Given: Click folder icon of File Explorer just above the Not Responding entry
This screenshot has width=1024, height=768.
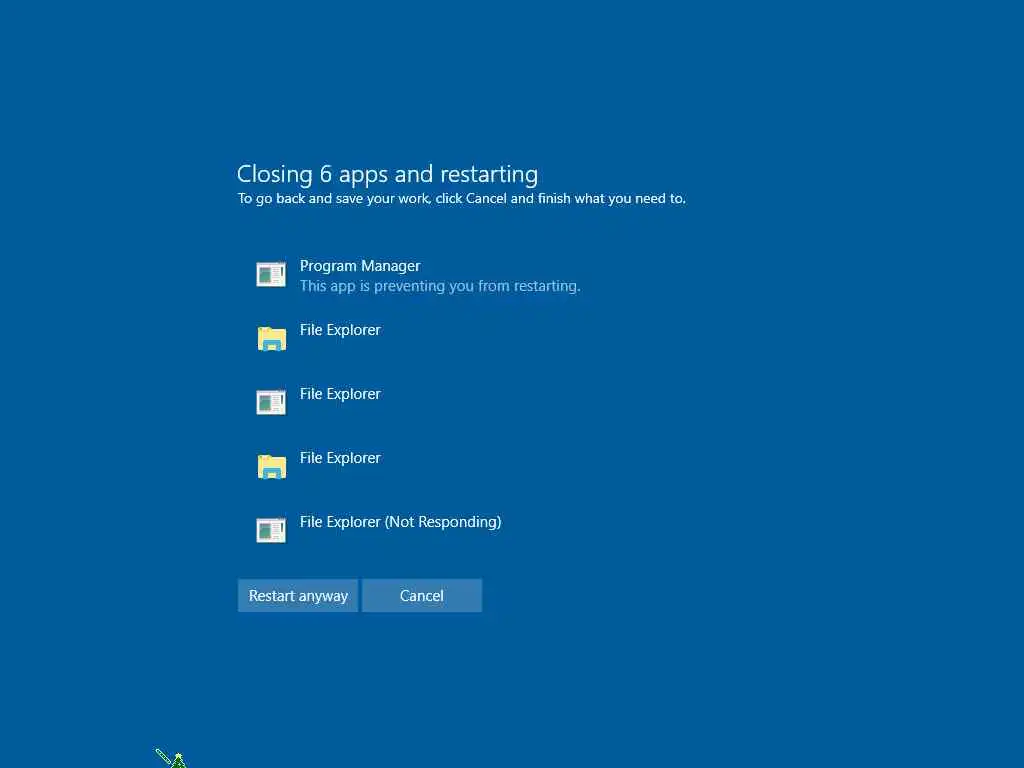Looking at the screenshot, I should point(272,466).
